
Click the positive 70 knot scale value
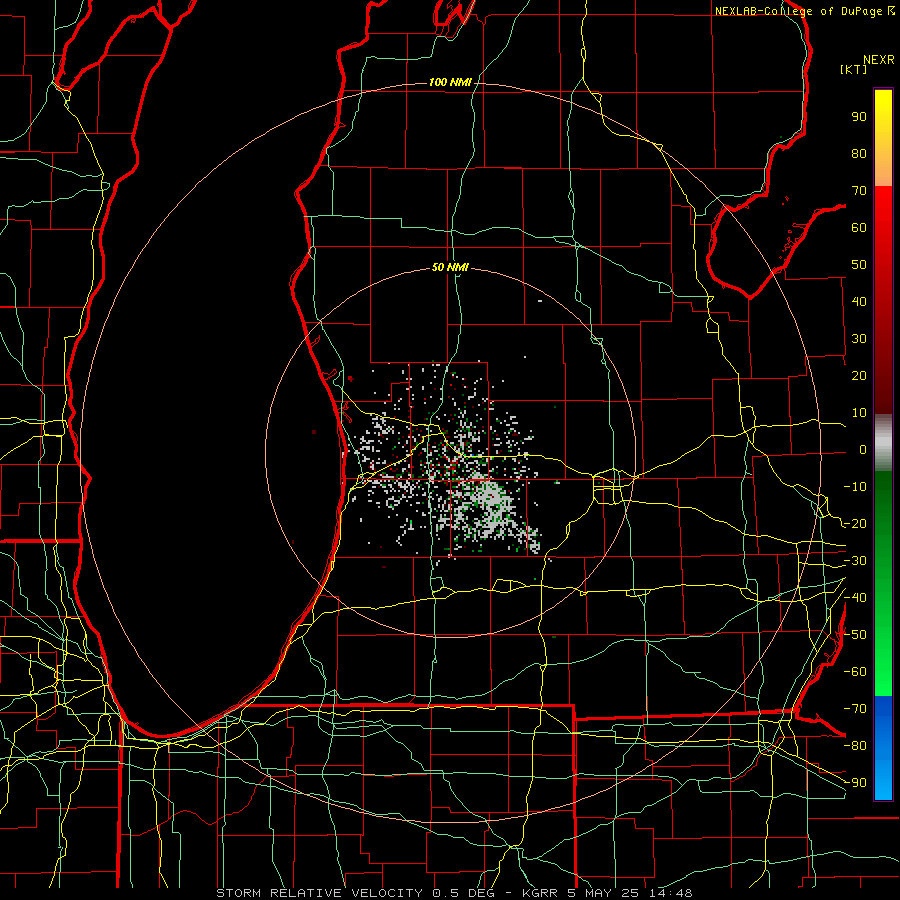coord(859,191)
